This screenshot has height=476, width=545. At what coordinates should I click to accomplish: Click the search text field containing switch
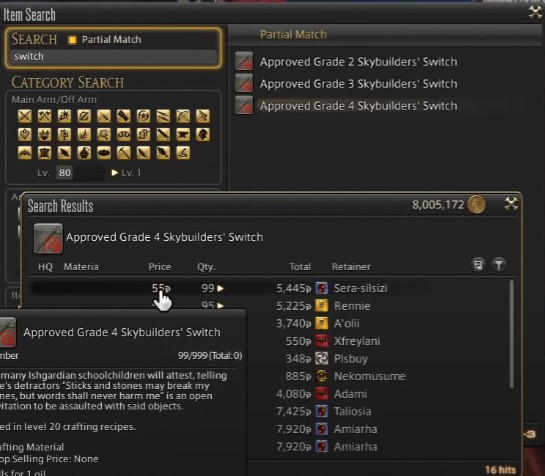pos(113,56)
